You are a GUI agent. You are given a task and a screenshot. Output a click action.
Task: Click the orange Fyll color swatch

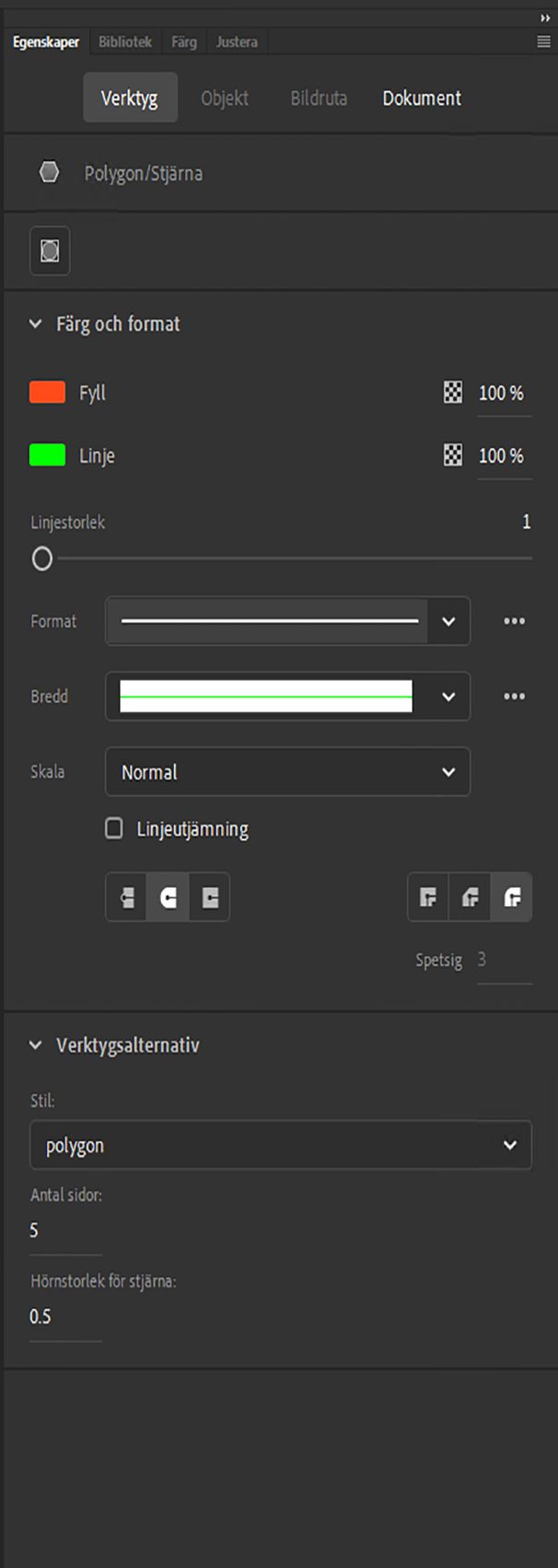tap(47, 393)
